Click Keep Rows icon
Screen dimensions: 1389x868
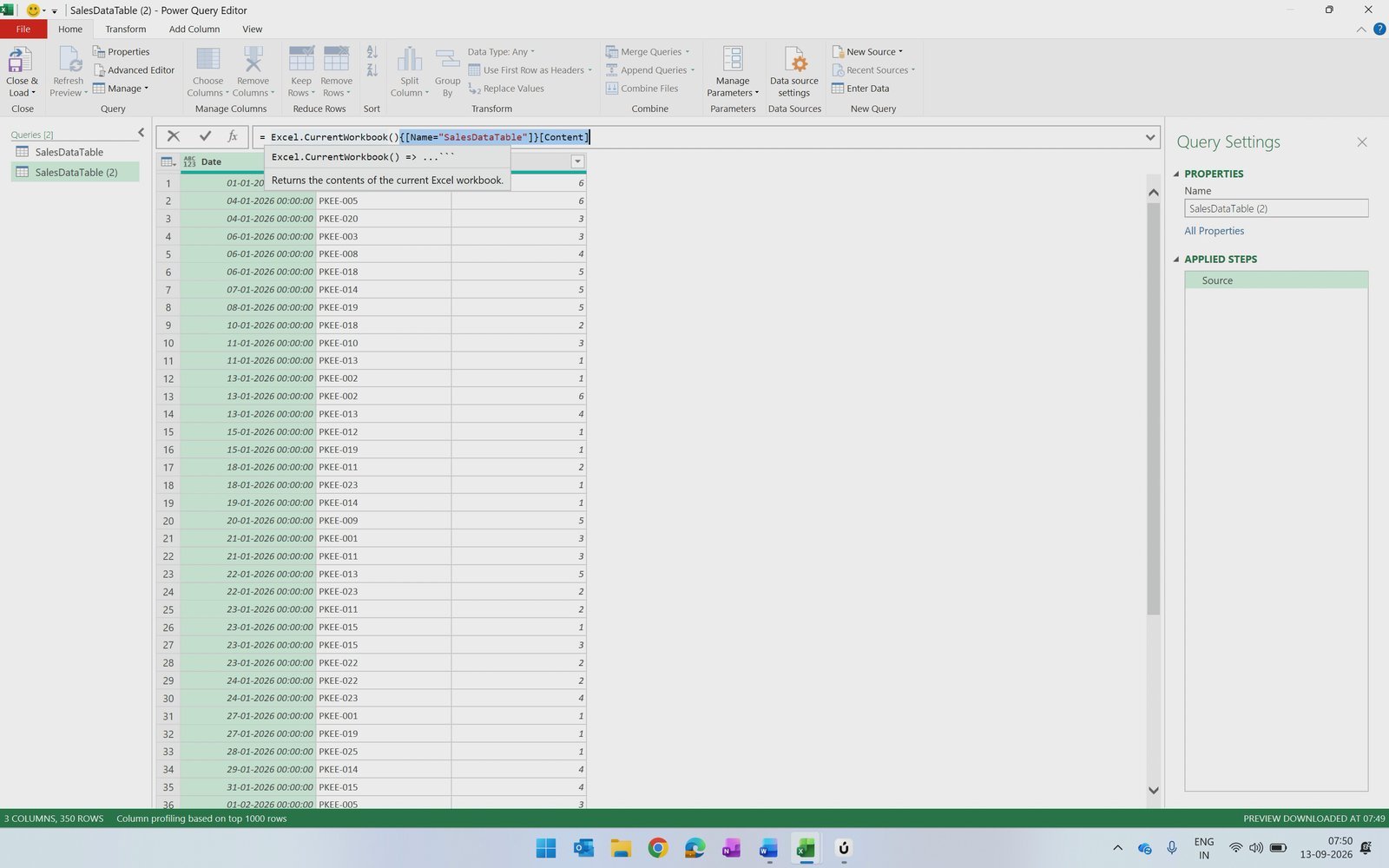coord(301,59)
